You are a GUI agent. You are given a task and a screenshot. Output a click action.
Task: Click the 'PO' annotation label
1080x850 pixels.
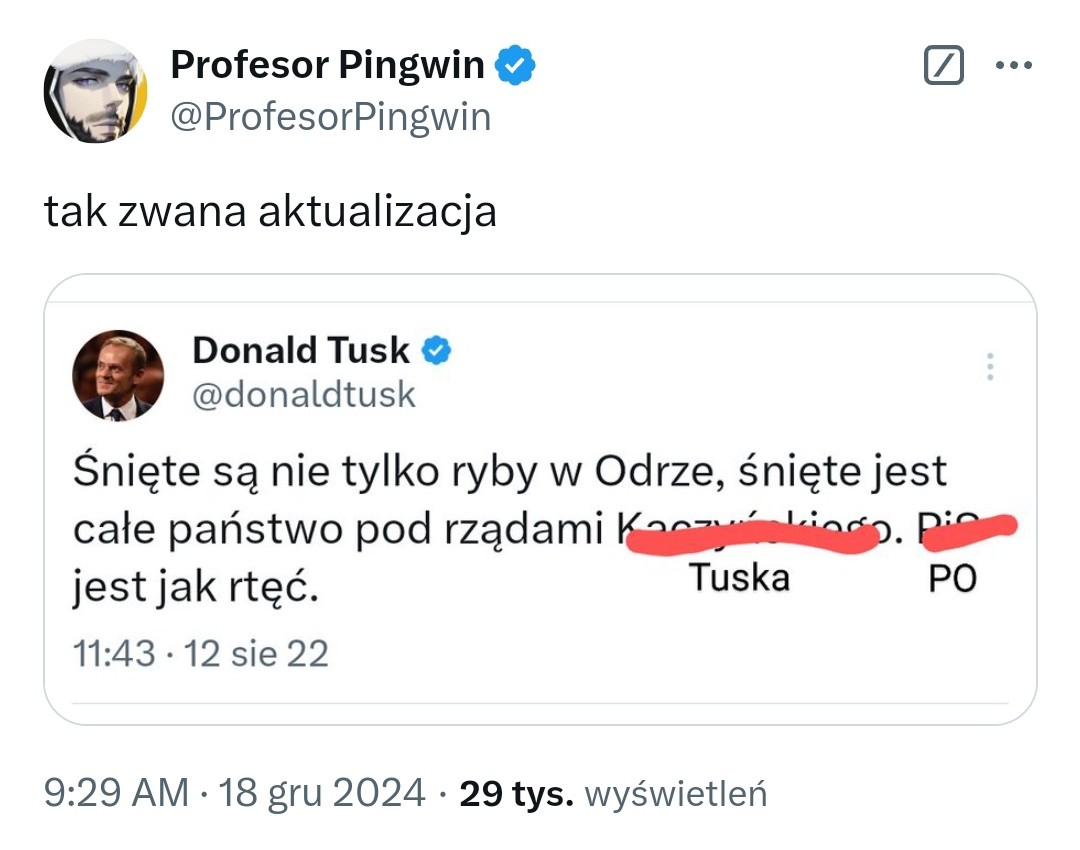coord(951,579)
